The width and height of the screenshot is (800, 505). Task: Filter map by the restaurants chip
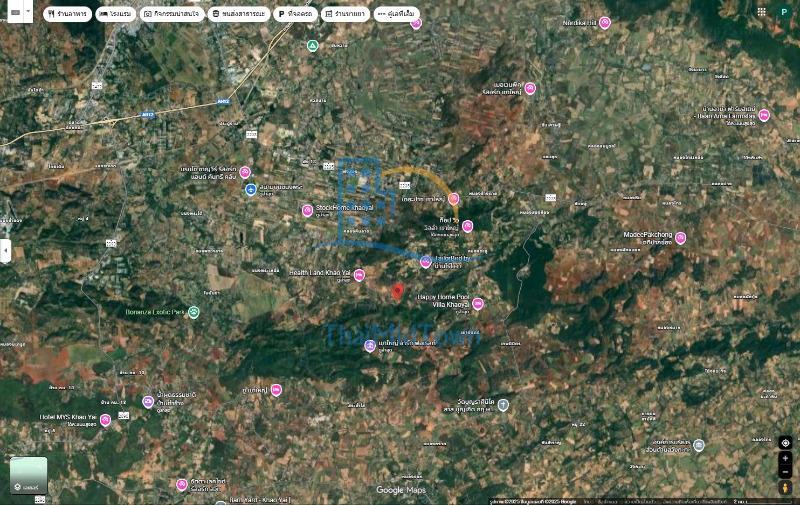point(66,14)
